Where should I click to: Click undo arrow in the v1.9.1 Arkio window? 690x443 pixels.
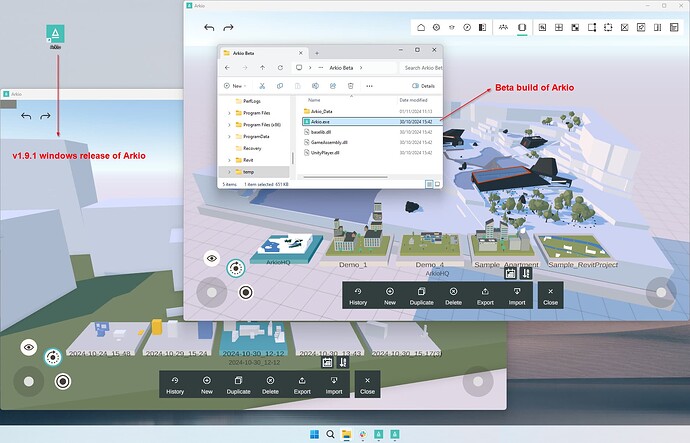pyautogui.click(x=26, y=116)
